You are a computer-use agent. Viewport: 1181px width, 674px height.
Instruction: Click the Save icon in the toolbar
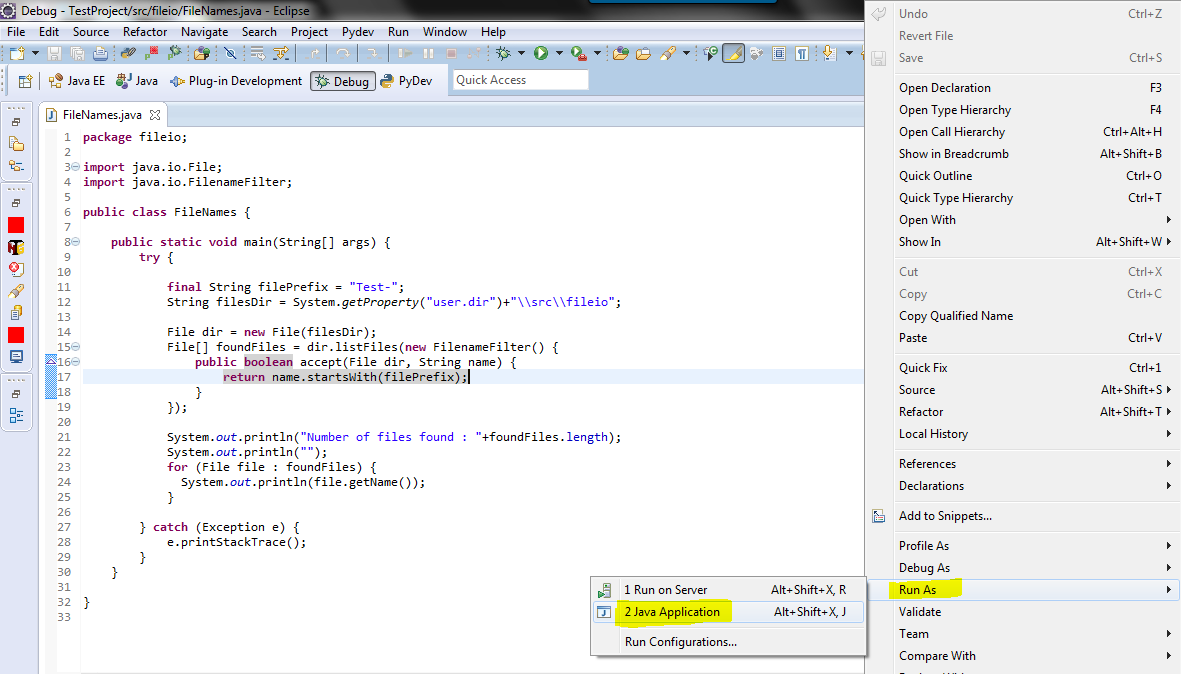[53, 55]
